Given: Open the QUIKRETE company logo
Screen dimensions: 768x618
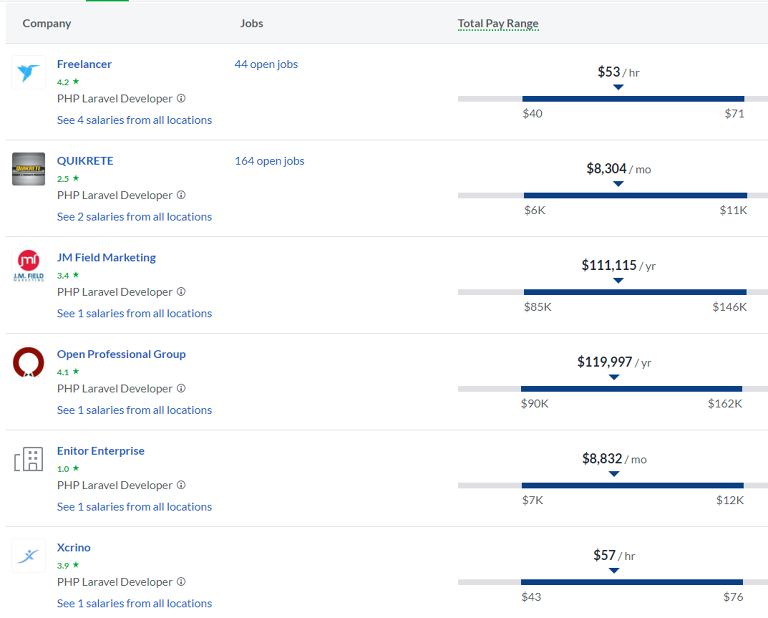Looking at the screenshot, I should 28,169.
